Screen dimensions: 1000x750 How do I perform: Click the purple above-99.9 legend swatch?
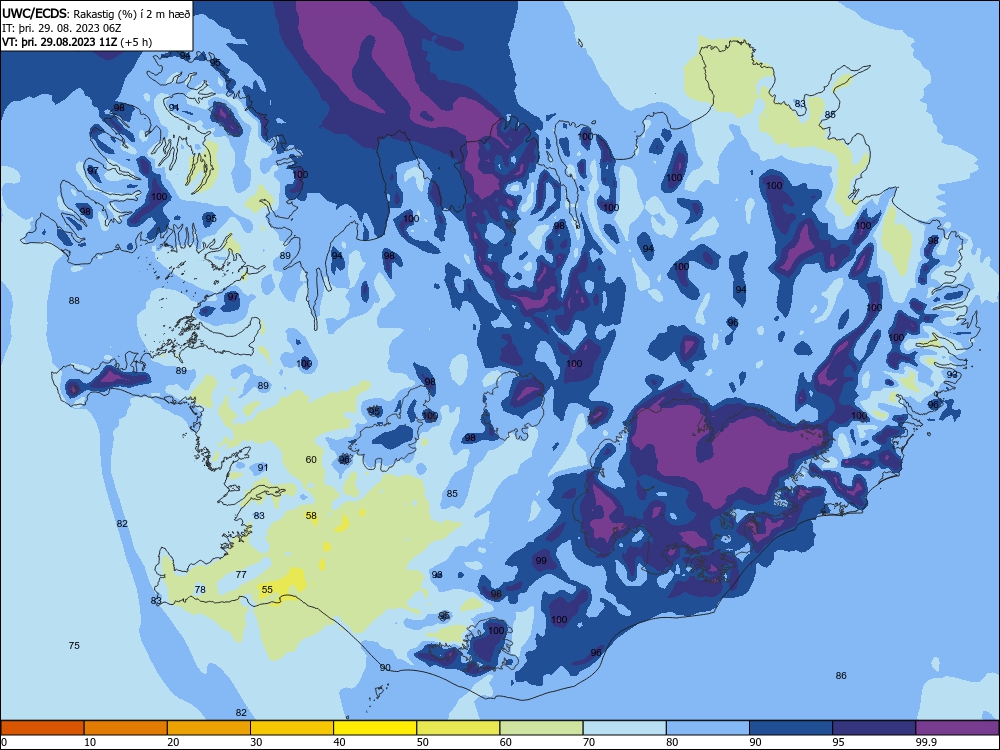coord(957,728)
